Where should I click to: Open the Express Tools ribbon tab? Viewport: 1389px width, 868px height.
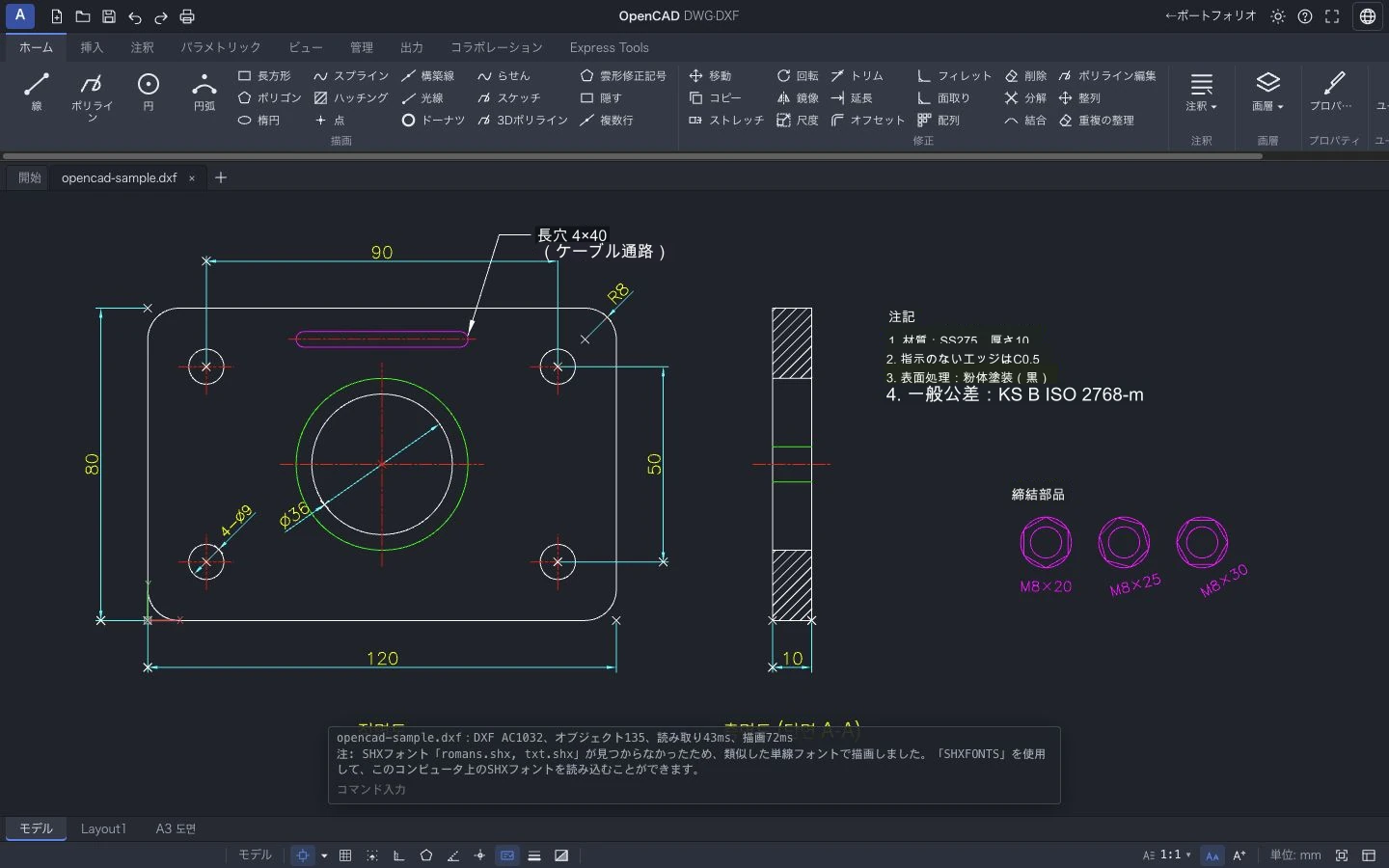(609, 47)
